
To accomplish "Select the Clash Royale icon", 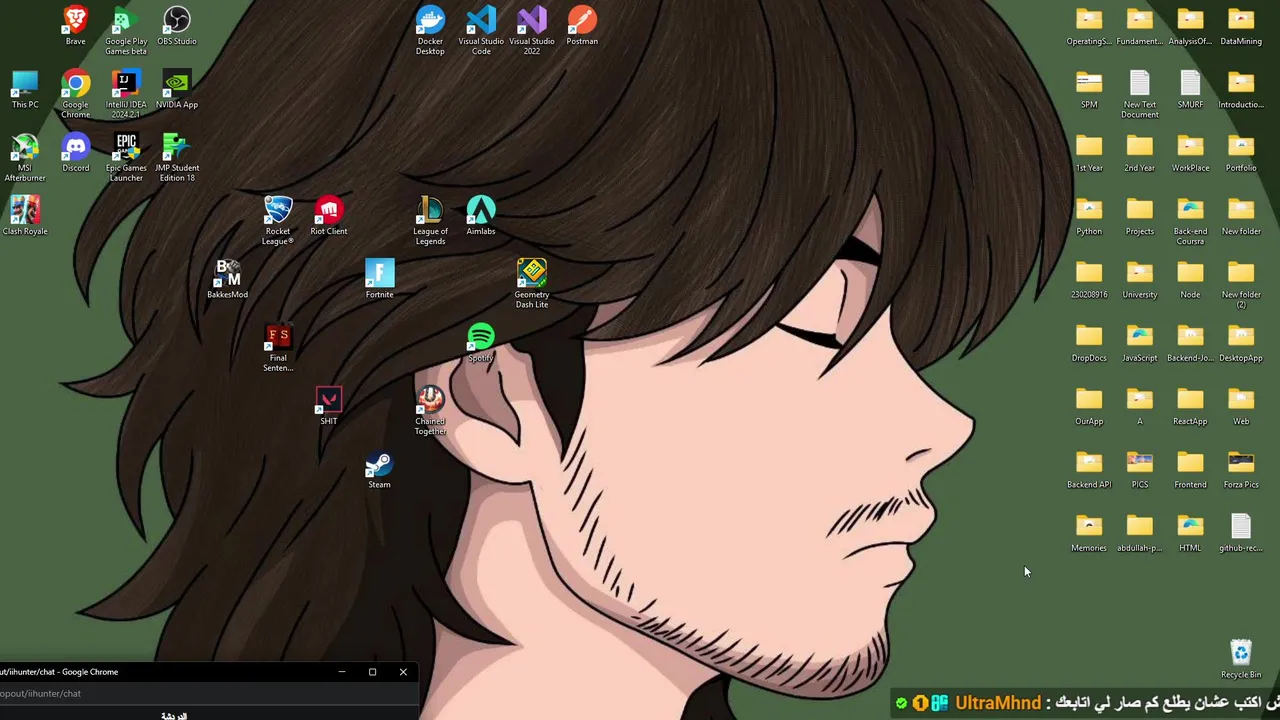I will [25, 215].
